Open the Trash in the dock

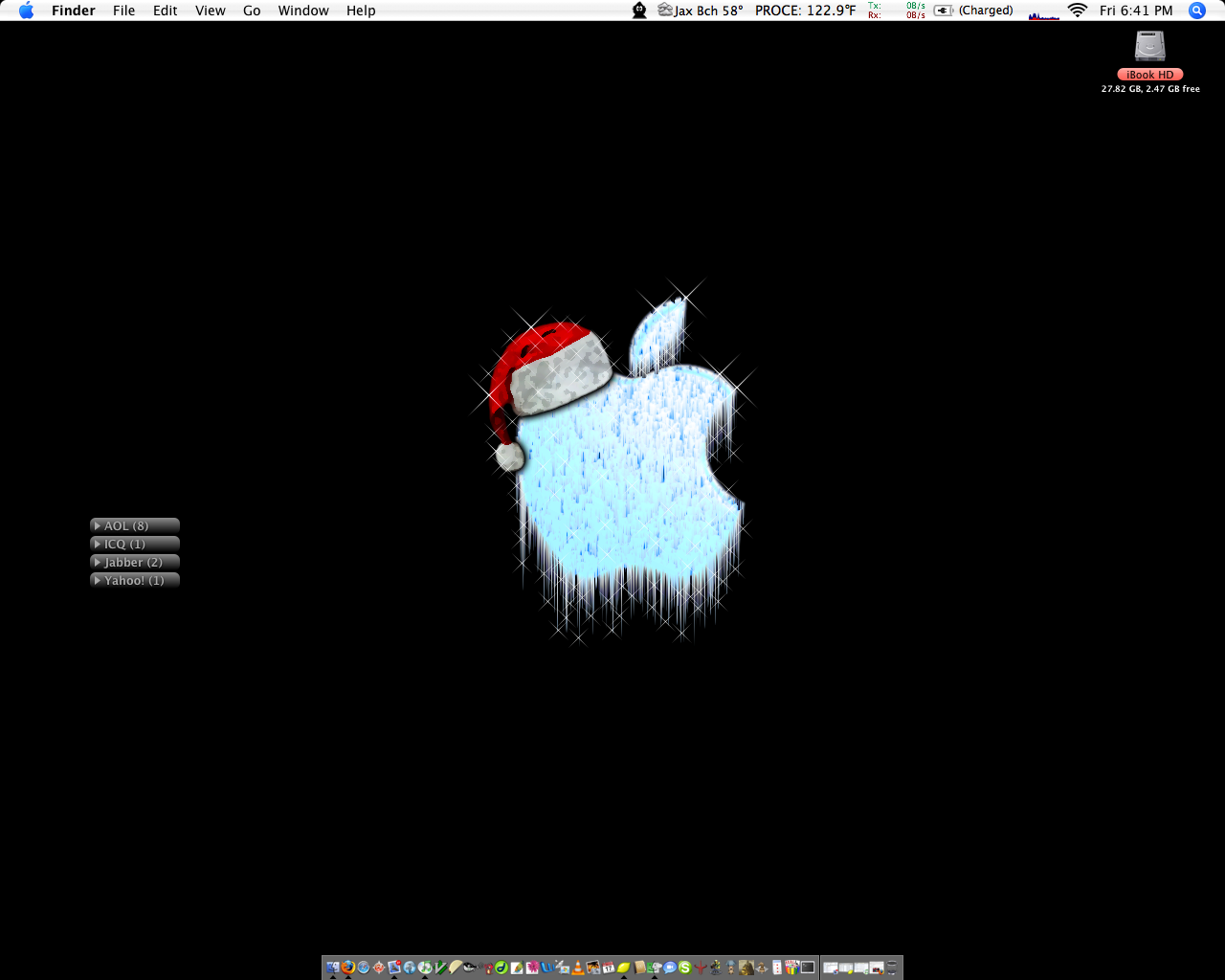click(x=892, y=968)
